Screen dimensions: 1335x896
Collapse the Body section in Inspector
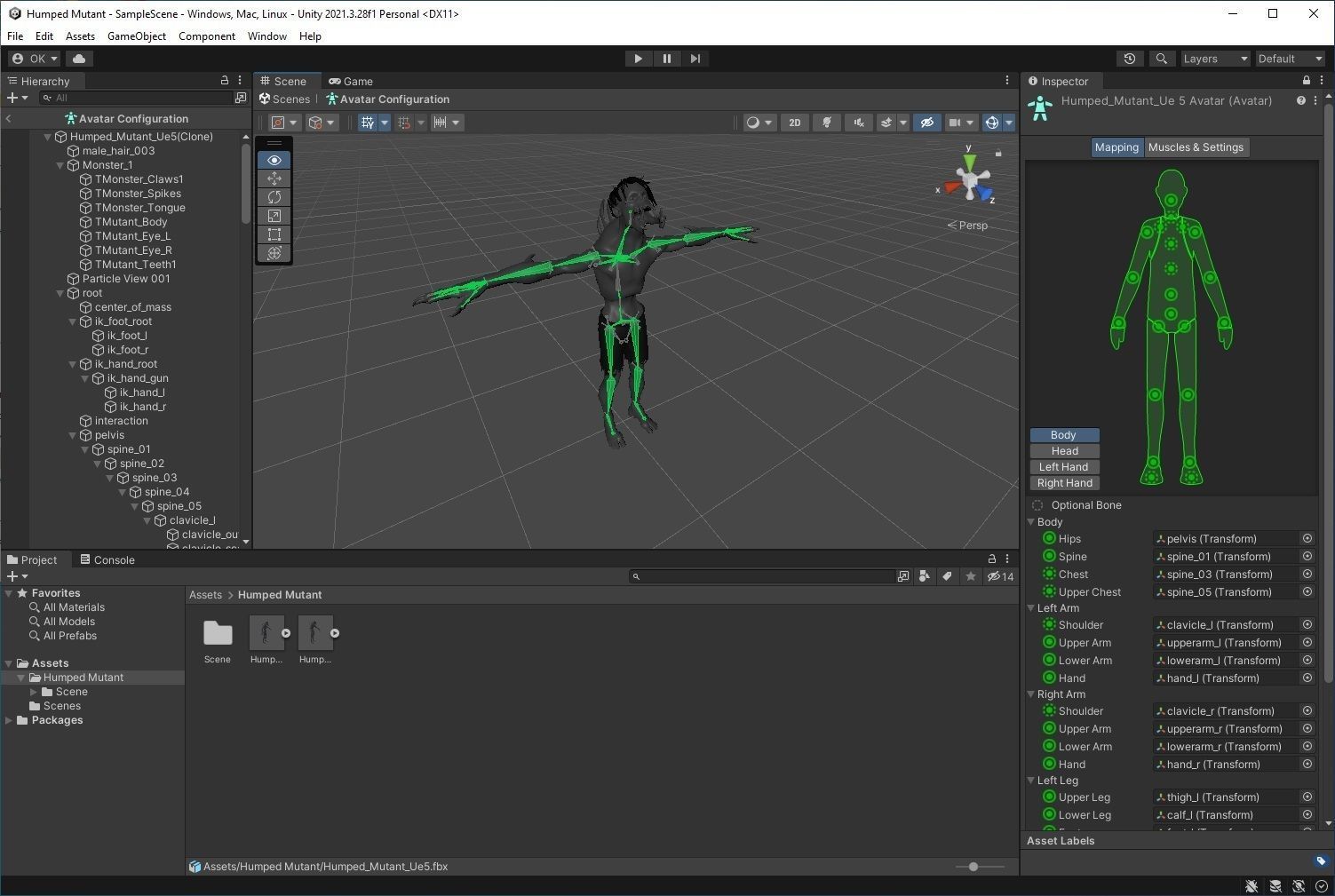[x=1032, y=522]
